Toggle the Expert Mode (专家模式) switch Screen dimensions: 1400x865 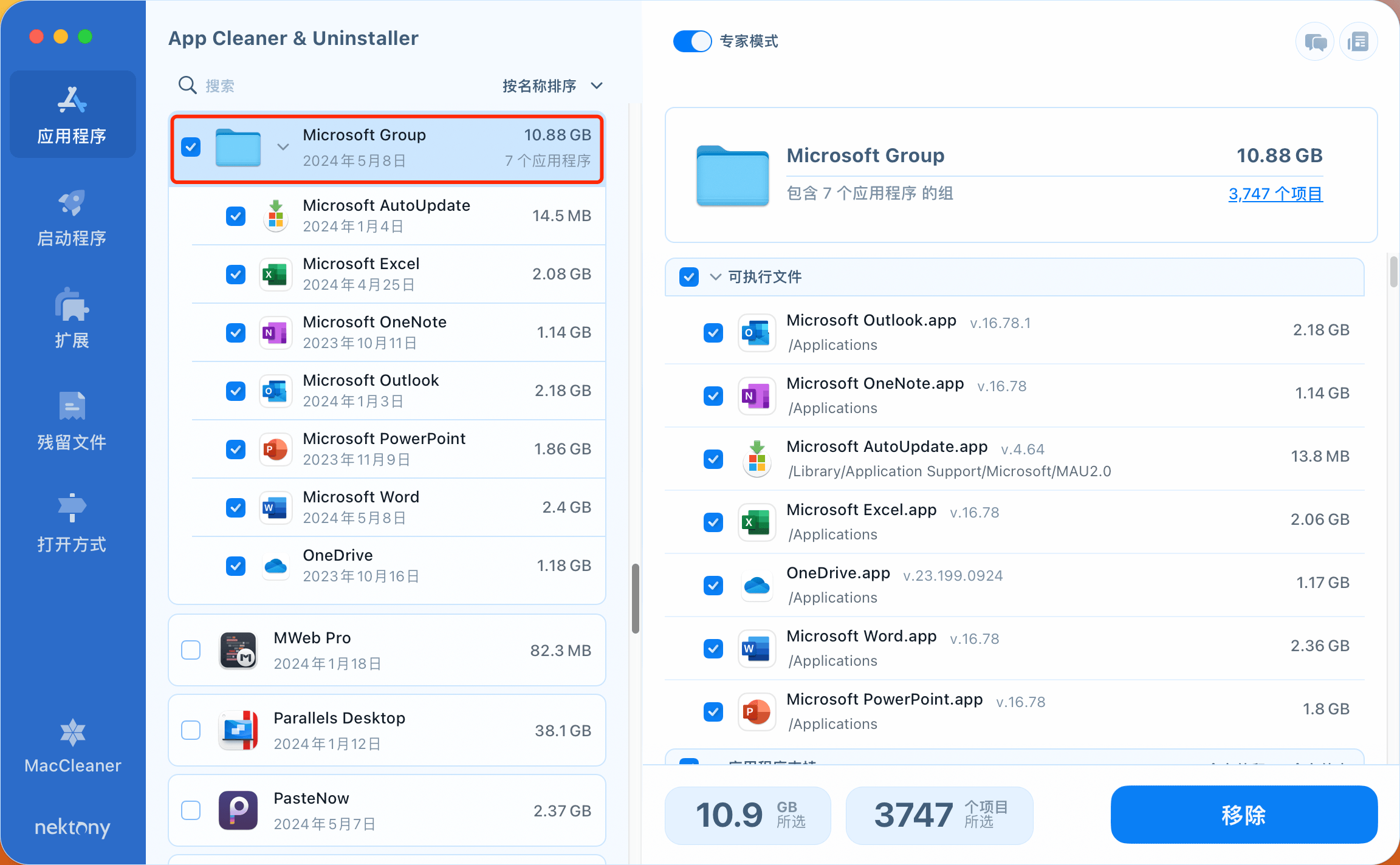692,41
